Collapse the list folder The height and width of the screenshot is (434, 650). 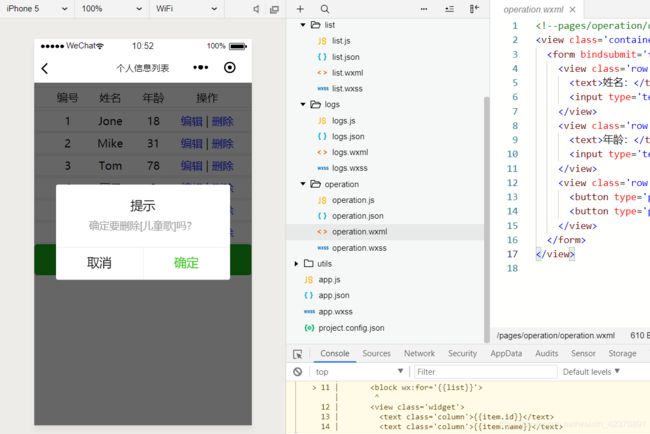point(303,25)
